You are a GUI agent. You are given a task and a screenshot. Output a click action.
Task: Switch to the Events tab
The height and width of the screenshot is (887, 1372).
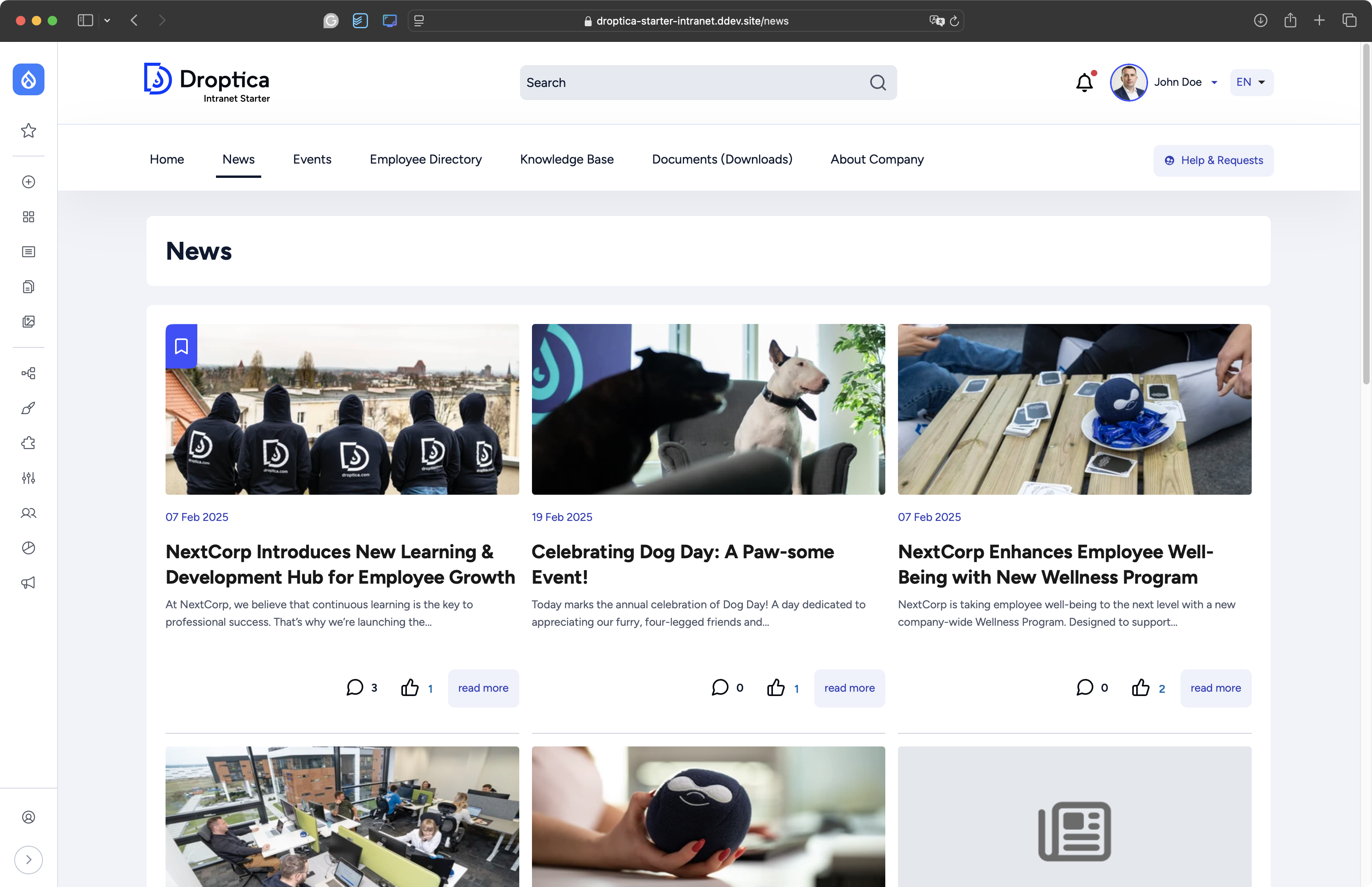coord(312,160)
